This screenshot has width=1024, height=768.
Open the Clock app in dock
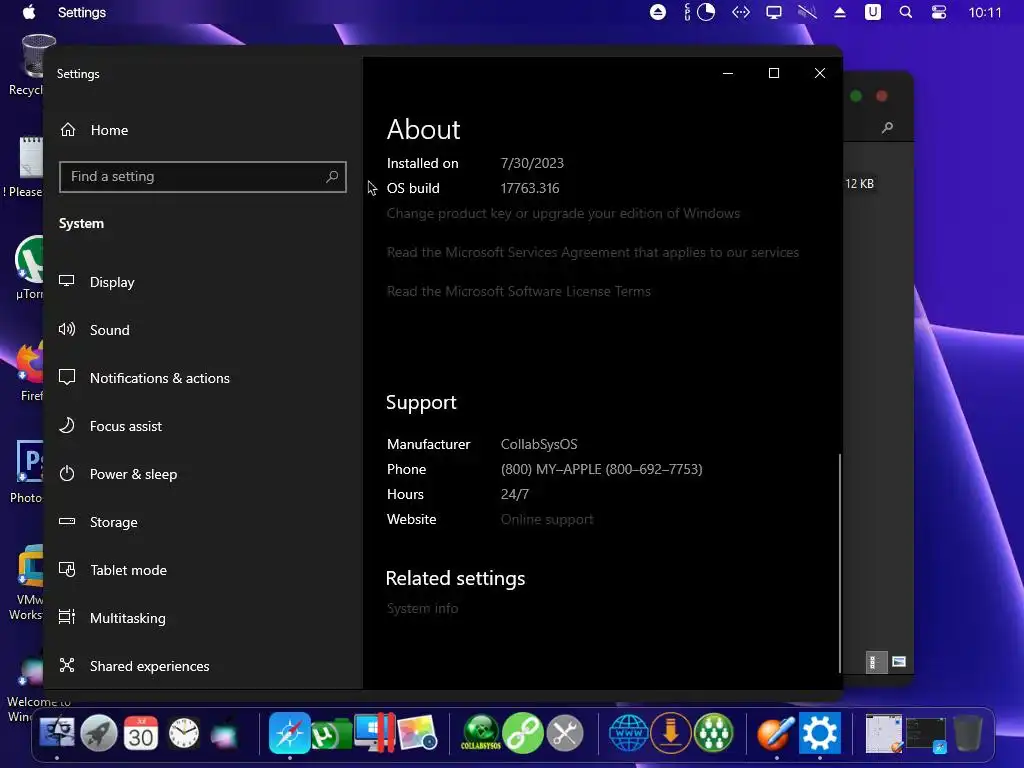pos(184,733)
